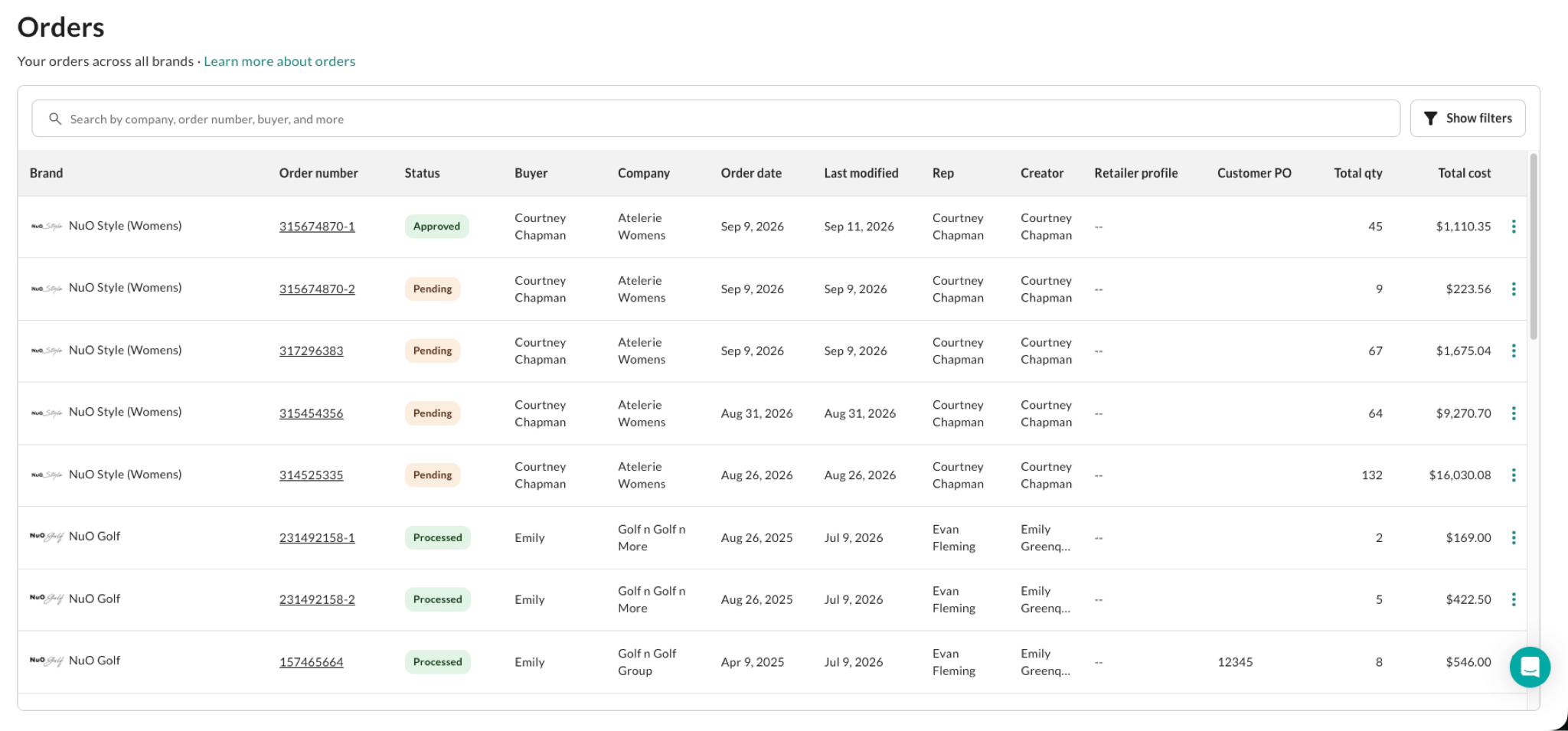
Task: Open more options for order 315674870-2
Action: pyautogui.click(x=1514, y=289)
